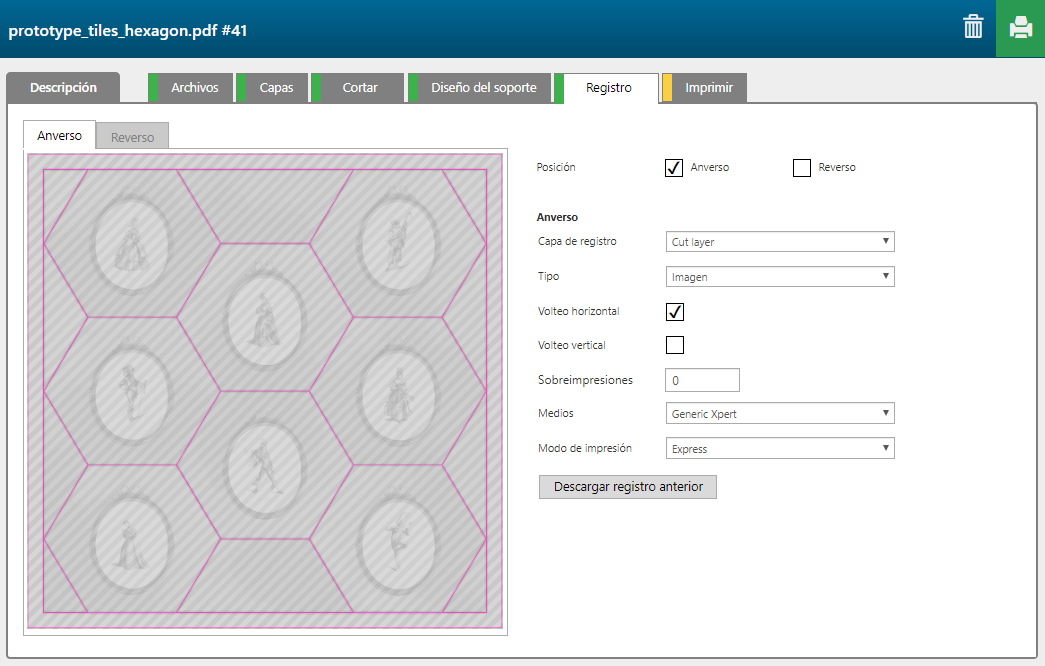
Task: Expand the Tipo dropdown
Action: tap(780, 277)
